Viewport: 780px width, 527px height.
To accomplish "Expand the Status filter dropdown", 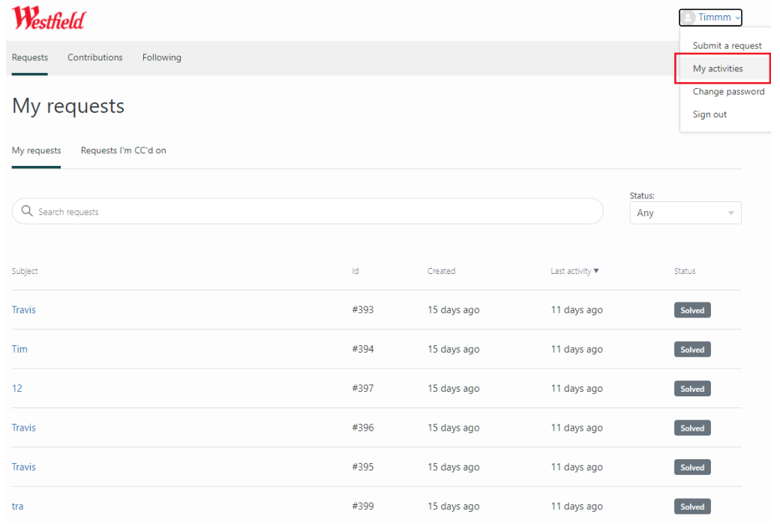I will pyautogui.click(x=685, y=213).
